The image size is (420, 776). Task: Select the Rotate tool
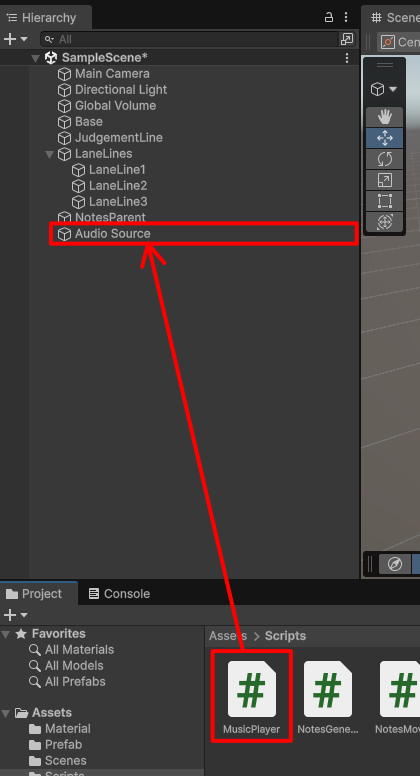pos(385,159)
